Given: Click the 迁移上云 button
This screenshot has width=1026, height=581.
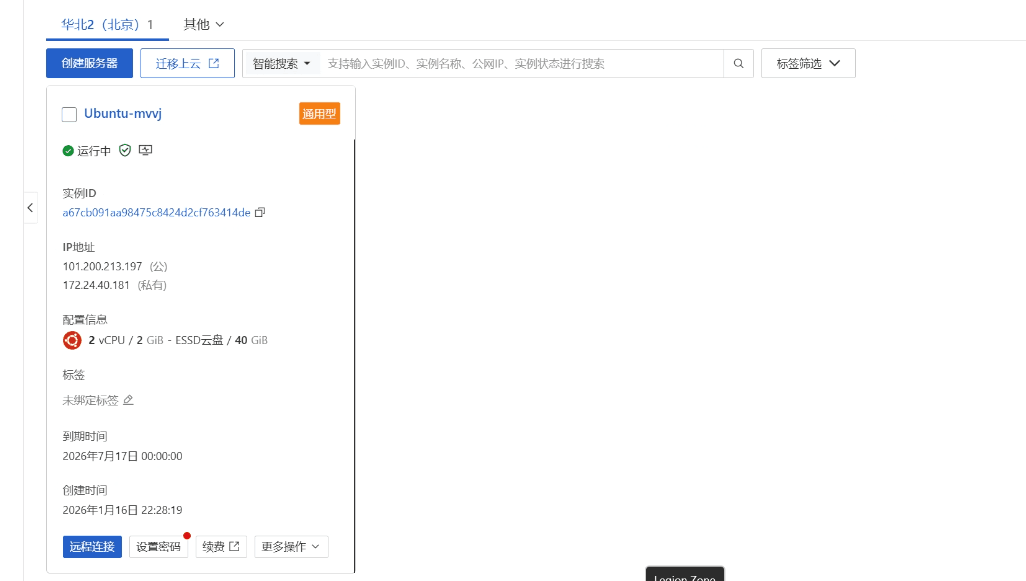Looking at the screenshot, I should [187, 64].
